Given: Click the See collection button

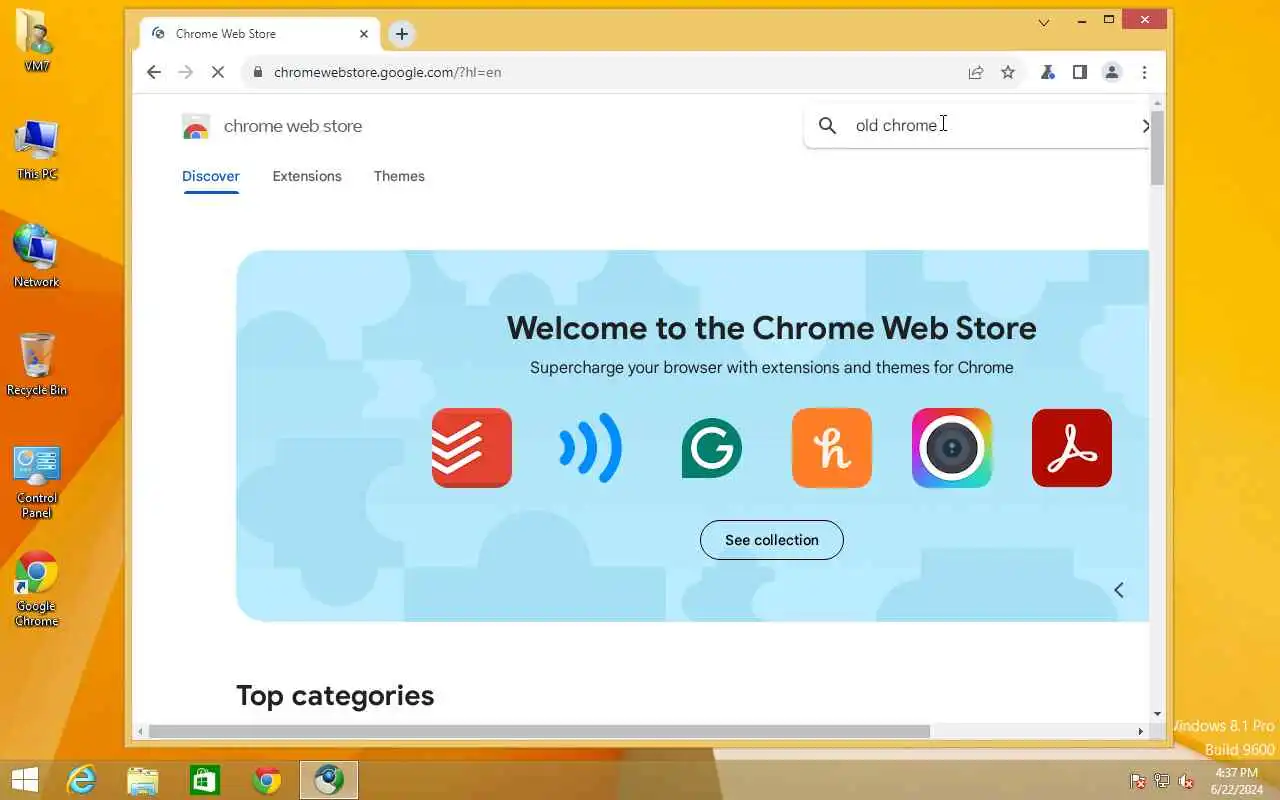Looking at the screenshot, I should (772, 540).
